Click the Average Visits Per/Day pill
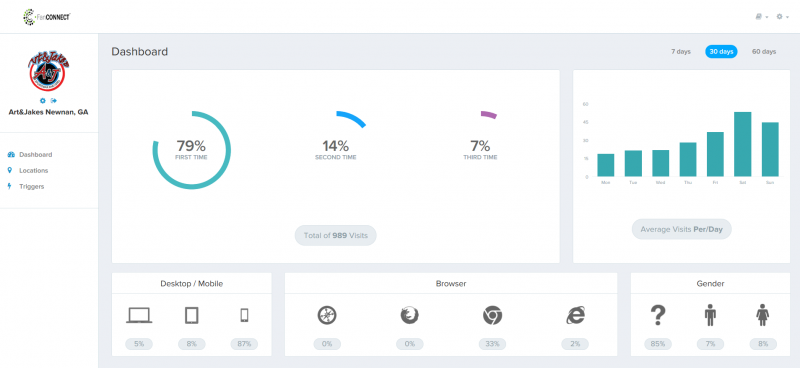Image resolution: width=800 pixels, height=368 pixels. click(x=682, y=229)
